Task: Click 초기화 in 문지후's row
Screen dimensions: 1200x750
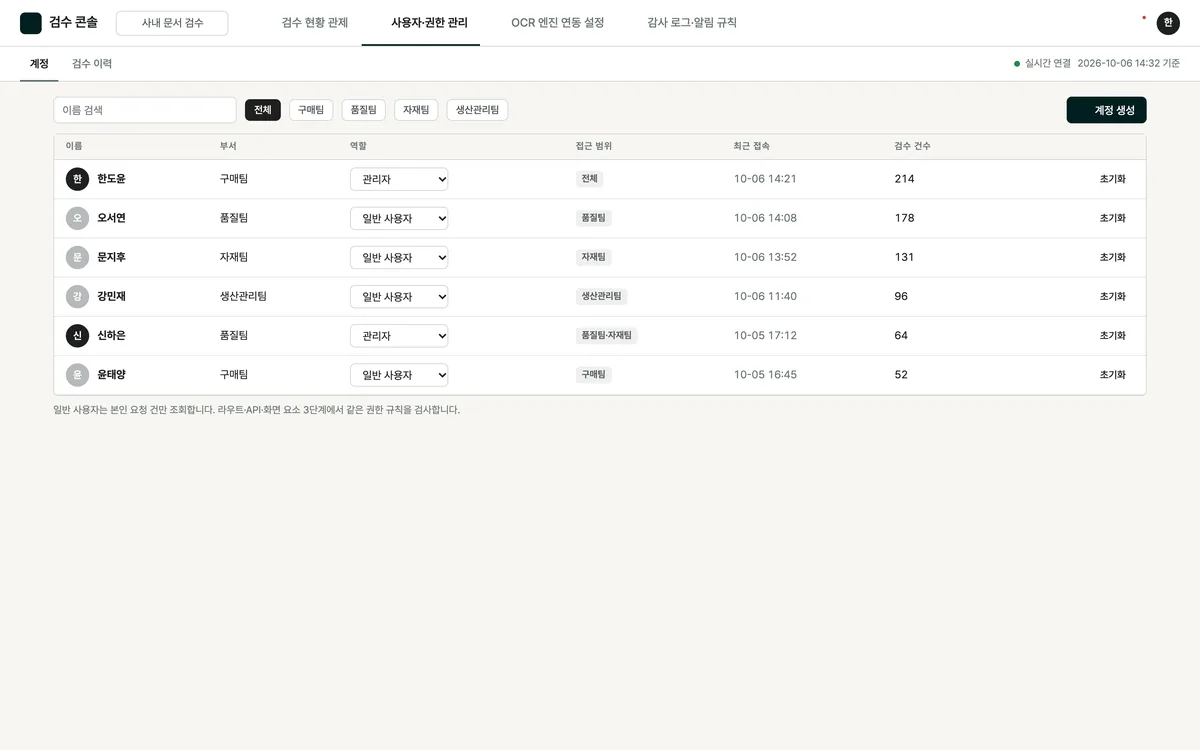Action: [1113, 257]
